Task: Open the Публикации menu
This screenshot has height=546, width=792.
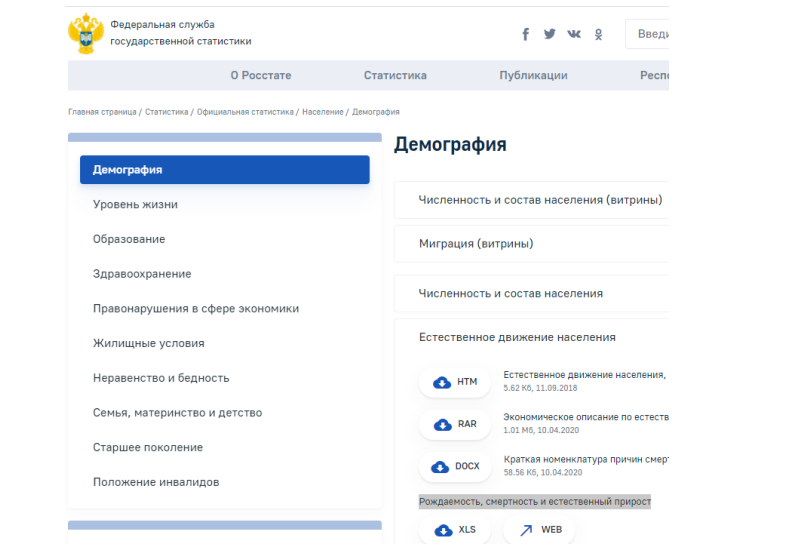Action: (533, 75)
